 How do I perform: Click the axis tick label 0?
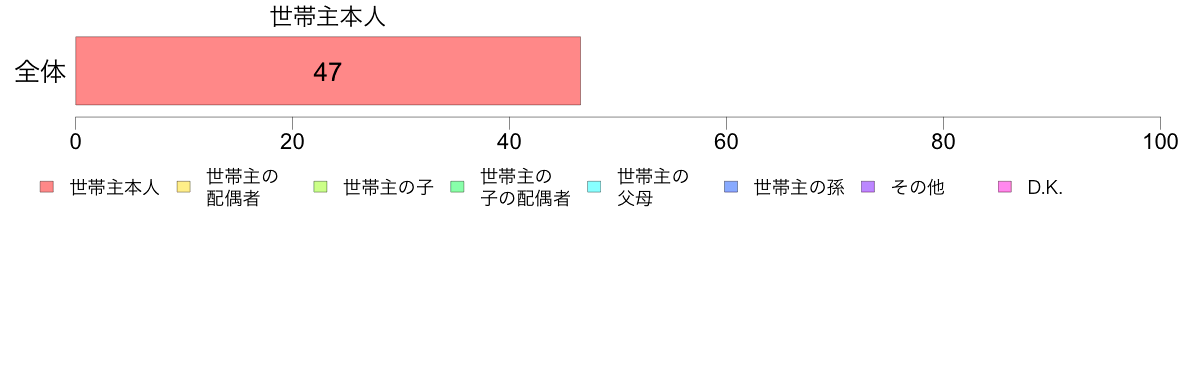tap(76, 142)
